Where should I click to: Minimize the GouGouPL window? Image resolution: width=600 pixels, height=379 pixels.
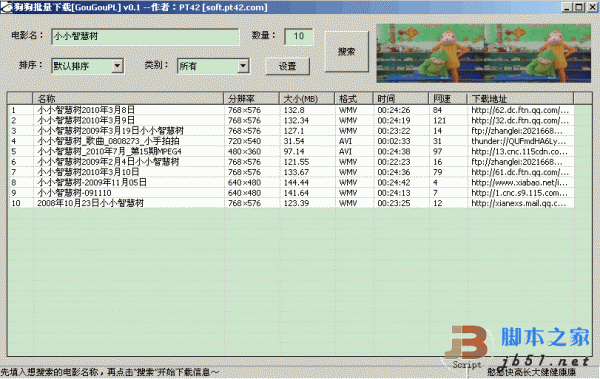click(567, 7)
